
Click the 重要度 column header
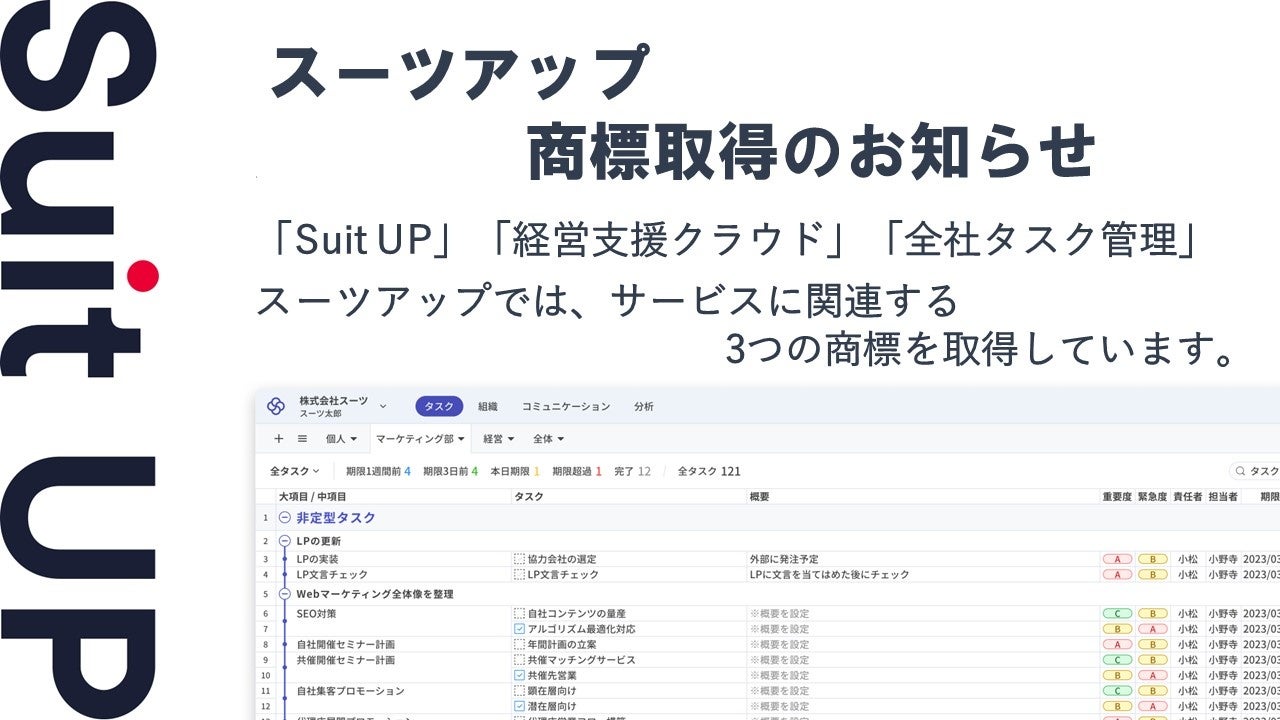pos(1117,496)
